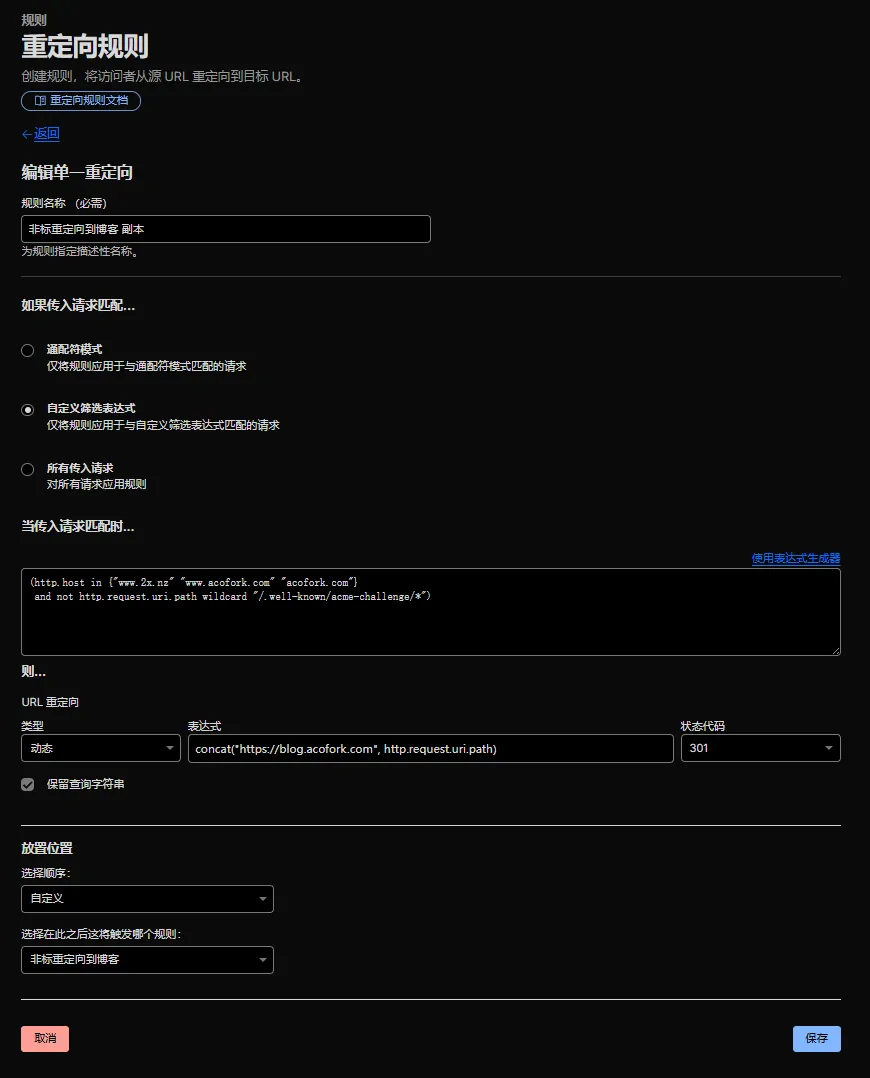Choose the 所有传入请求 radio option
870x1078 pixels.
[28, 469]
